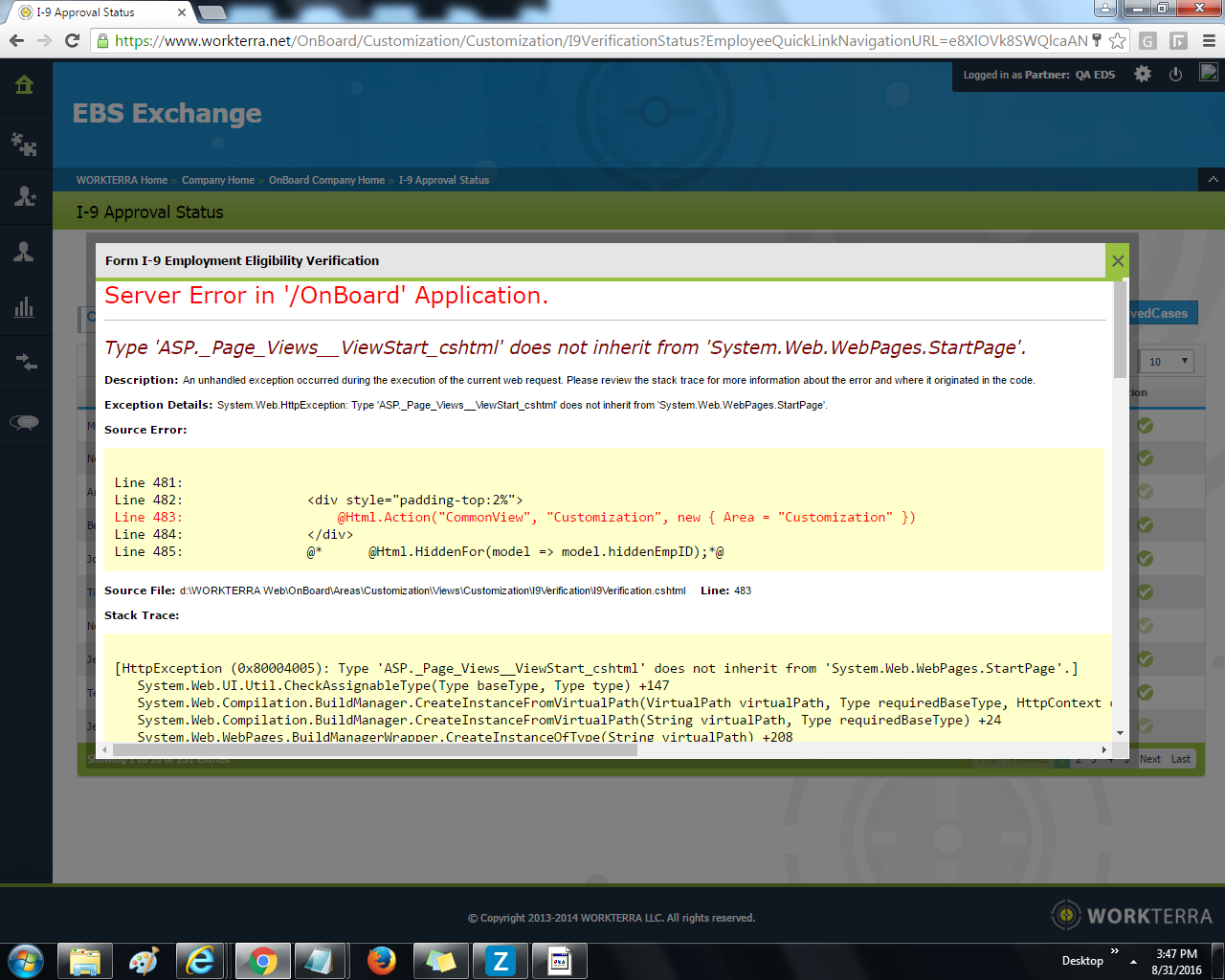Screen dimensions: 1225x980
Task: Click the bar chart reports sidebar icon
Action: point(25,307)
